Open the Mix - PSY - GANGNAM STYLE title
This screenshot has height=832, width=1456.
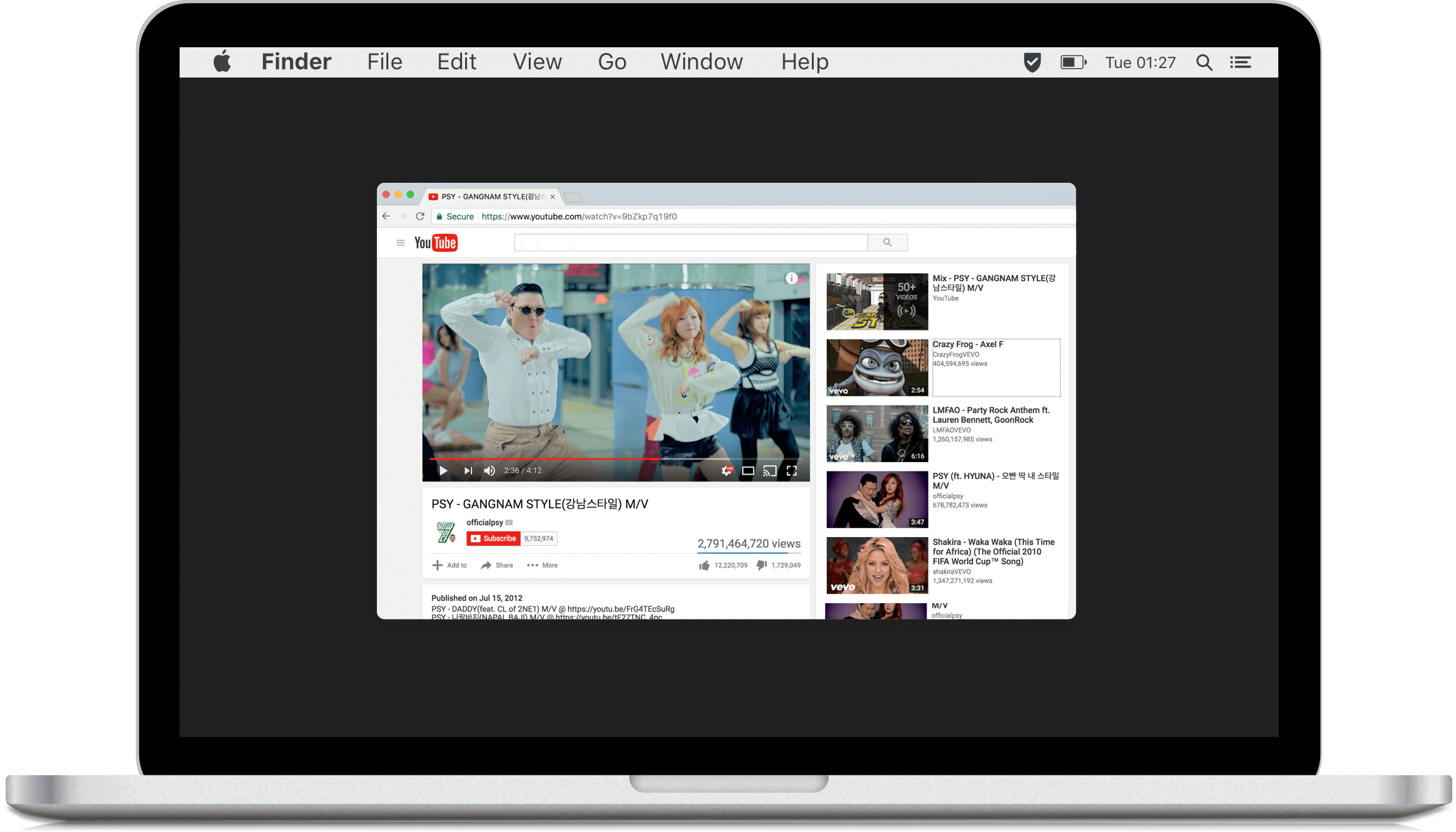[x=994, y=283]
